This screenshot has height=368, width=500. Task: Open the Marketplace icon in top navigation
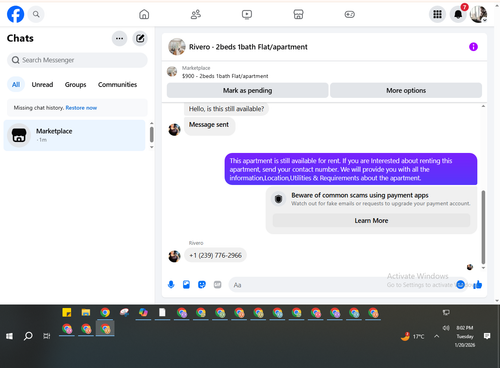[298, 14]
